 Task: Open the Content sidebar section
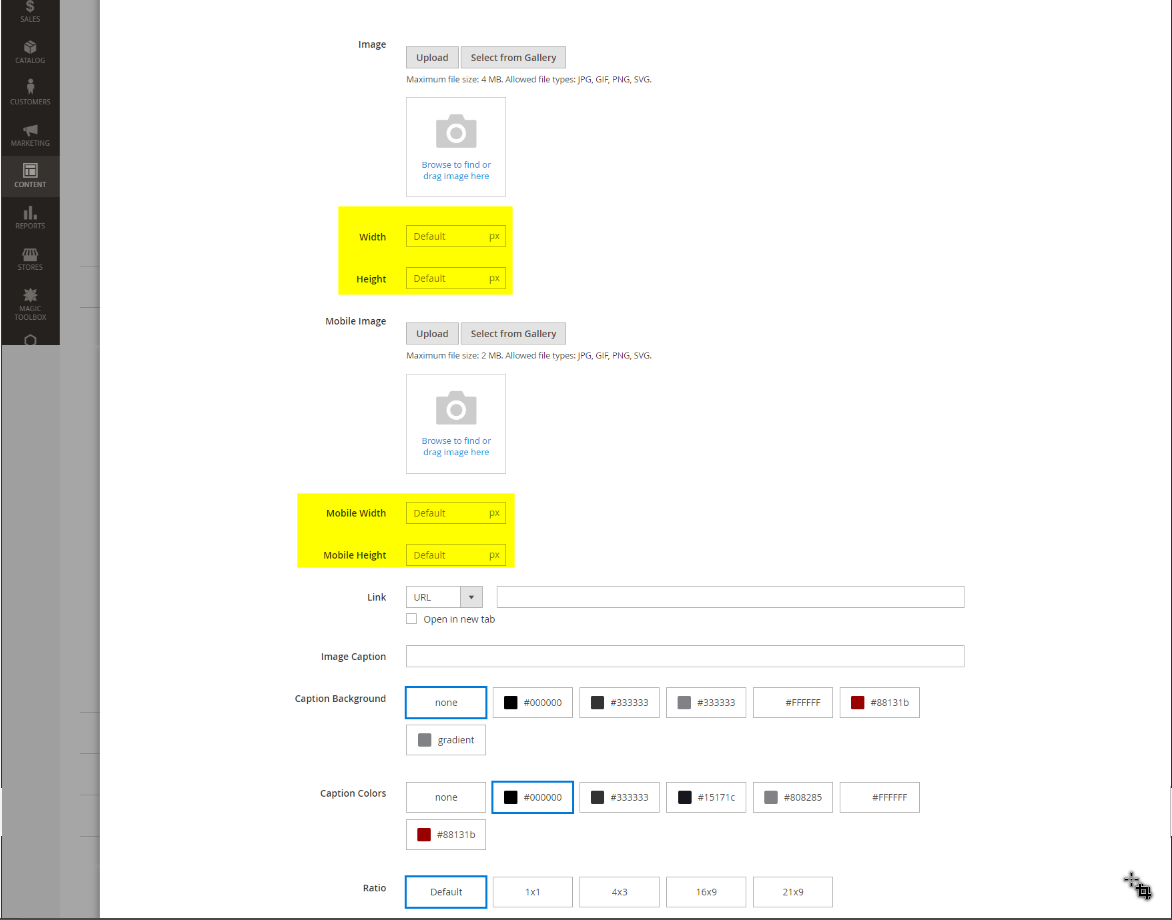(x=30, y=176)
